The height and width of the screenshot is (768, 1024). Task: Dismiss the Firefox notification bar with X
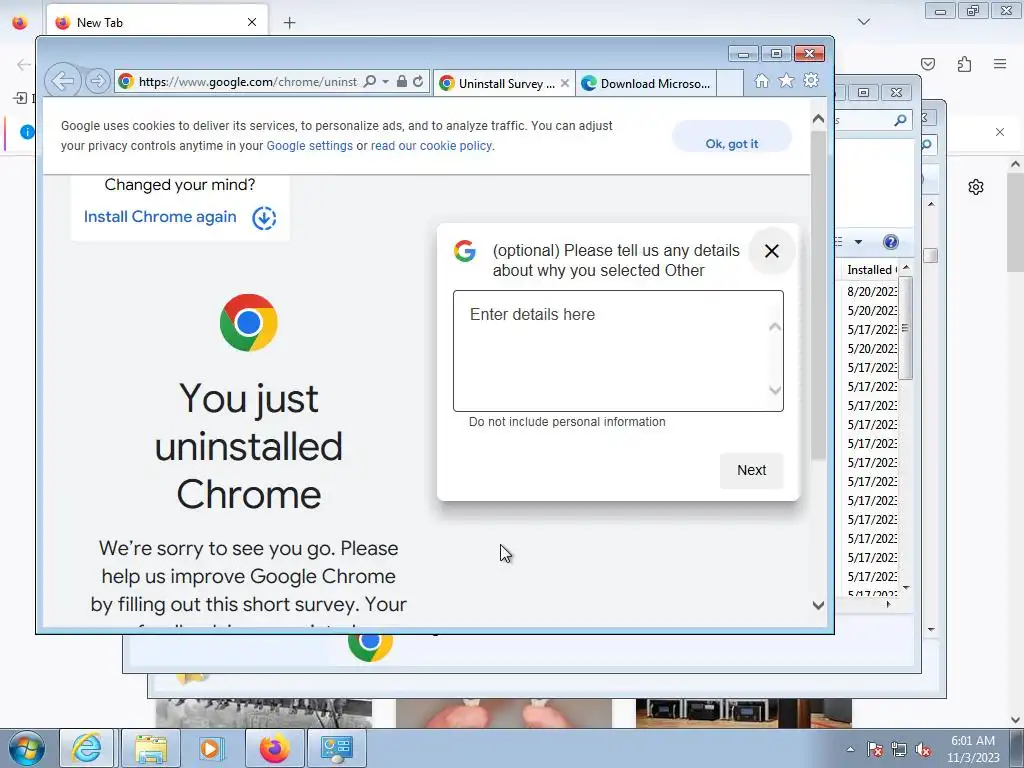click(1000, 132)
